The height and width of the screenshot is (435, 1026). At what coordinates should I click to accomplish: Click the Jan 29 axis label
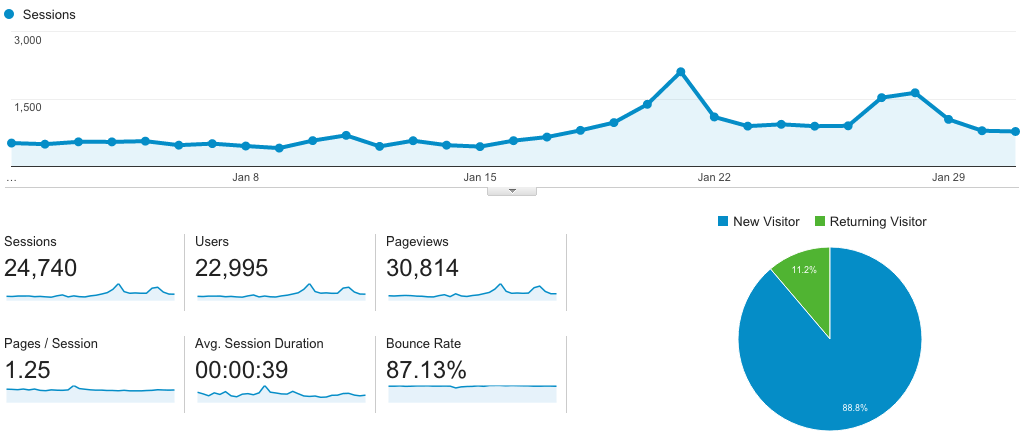click(x=948, y=177)
